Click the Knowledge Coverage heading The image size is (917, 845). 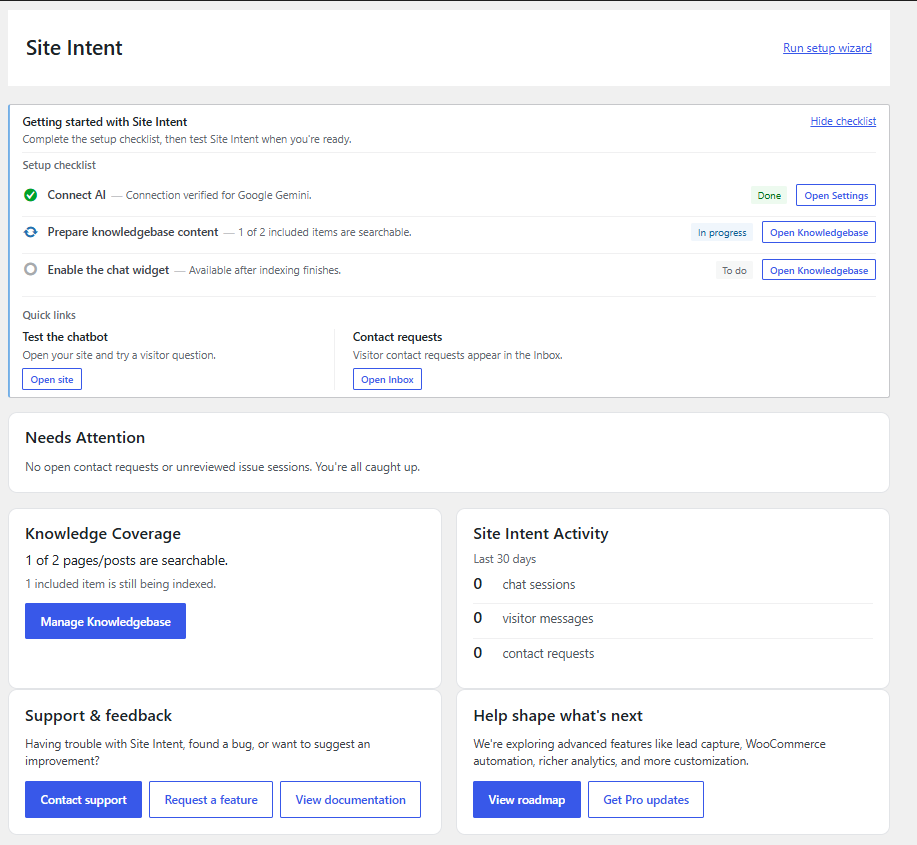pos(103,533)
